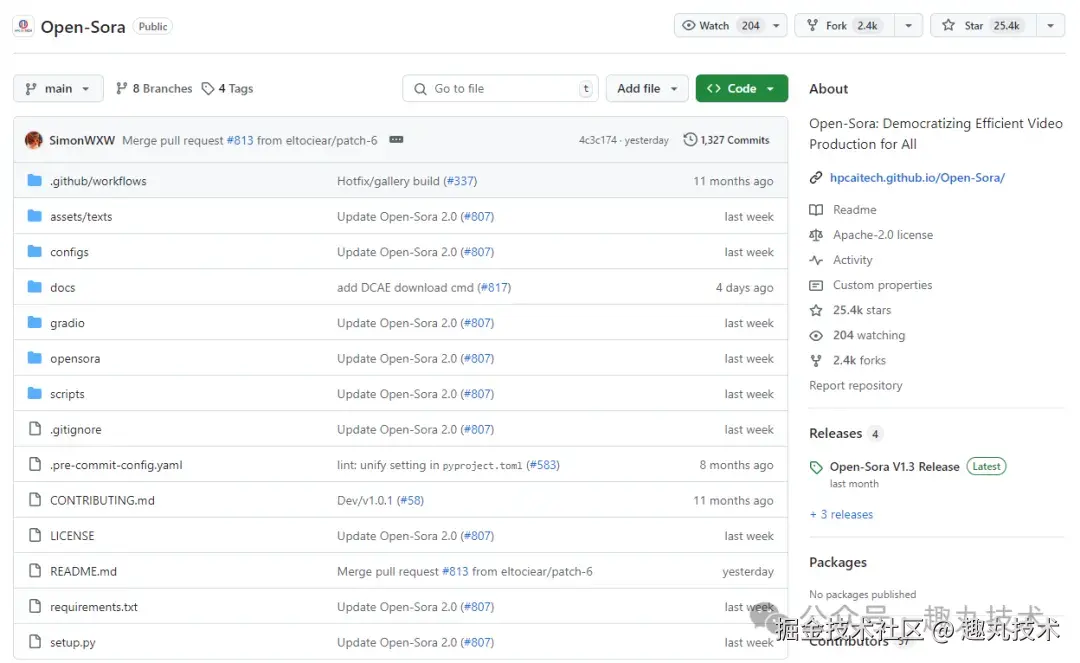Viewport: 1080px width, 663px height.
Task: Click the book icon next to Readme
Action: point(816,209)
